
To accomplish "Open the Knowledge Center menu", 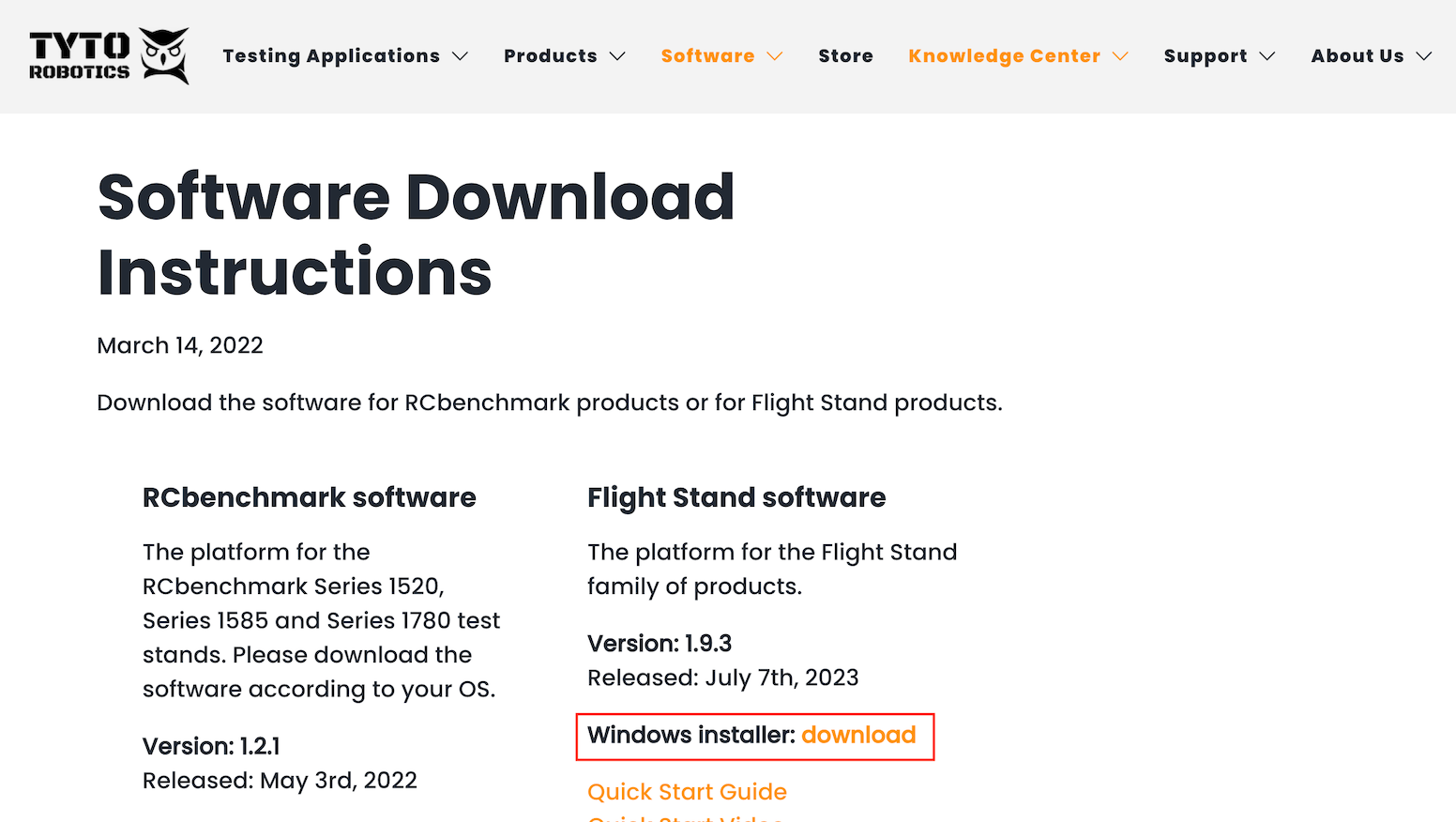I will [x=1003, y=55].
